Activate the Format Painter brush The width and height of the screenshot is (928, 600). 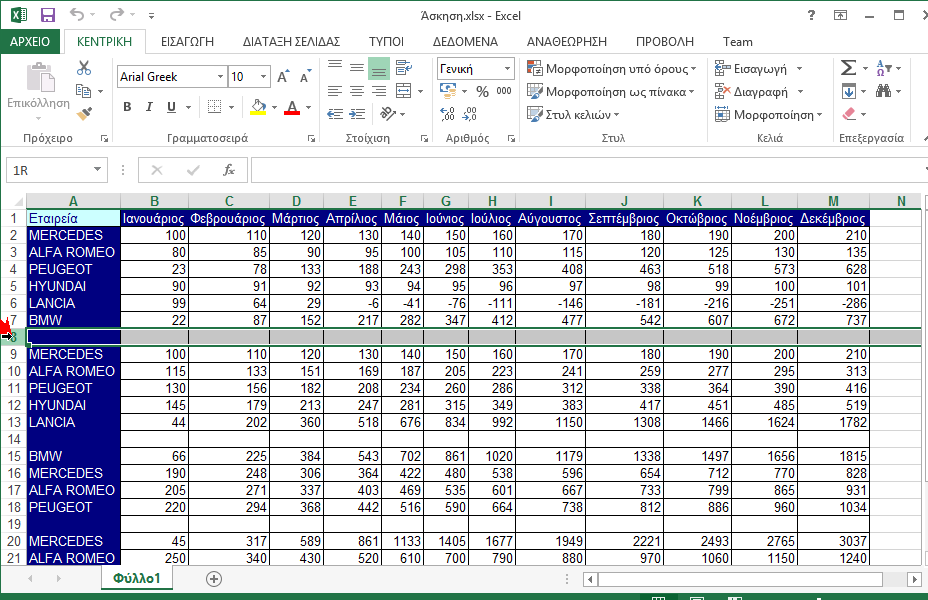point(84,113)
